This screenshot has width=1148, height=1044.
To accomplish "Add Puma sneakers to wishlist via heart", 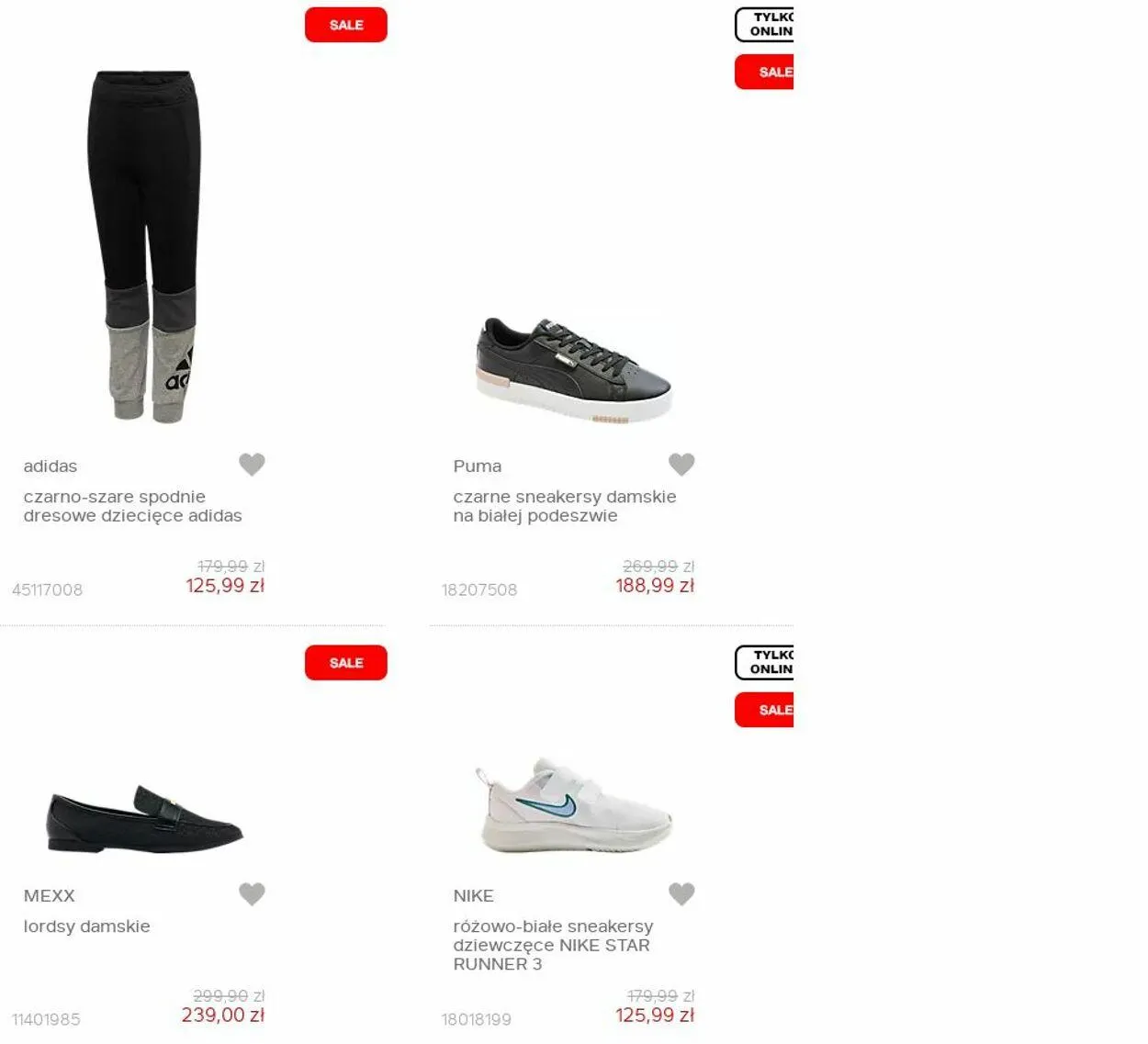I will coord(681,465).
